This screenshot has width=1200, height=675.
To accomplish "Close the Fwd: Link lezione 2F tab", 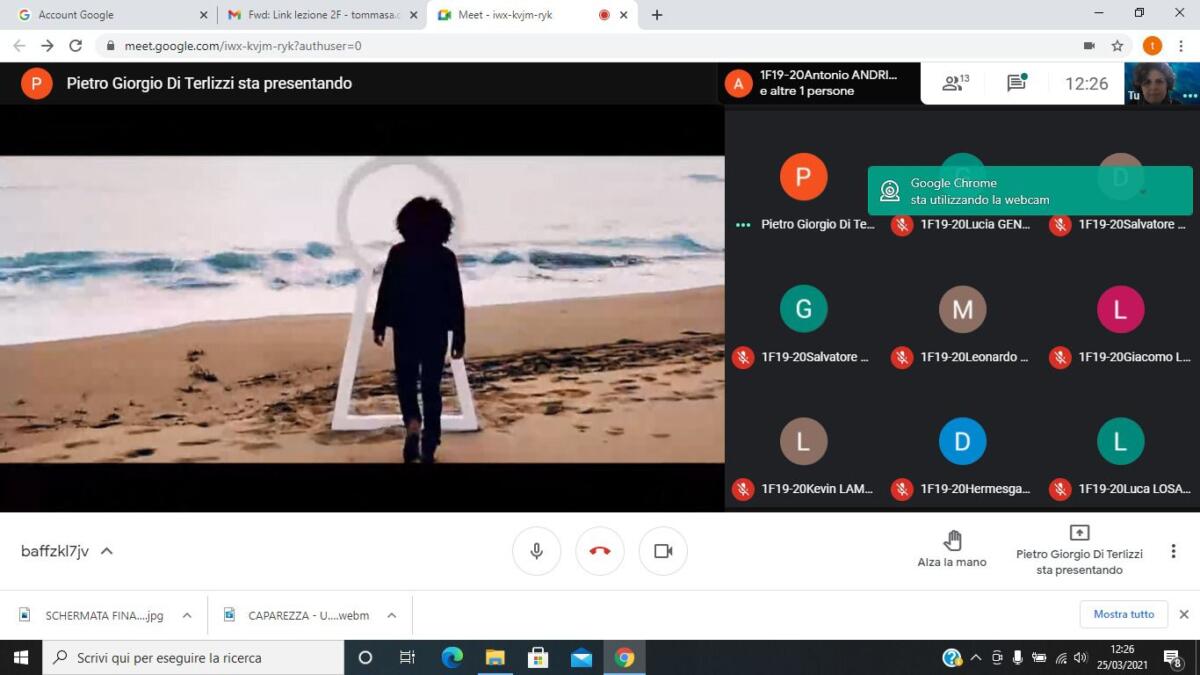I will 414,15.
